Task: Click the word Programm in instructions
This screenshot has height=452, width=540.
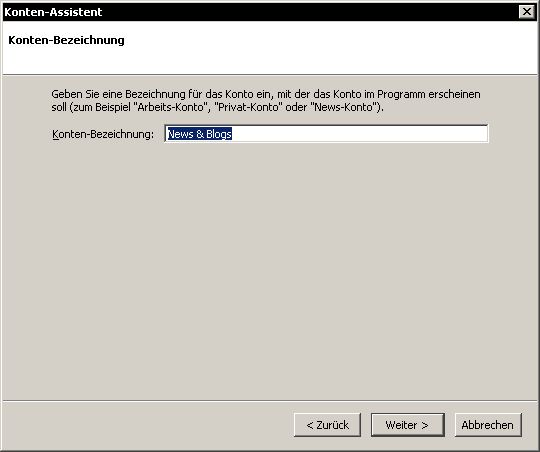Action: (x=401, y=94)
